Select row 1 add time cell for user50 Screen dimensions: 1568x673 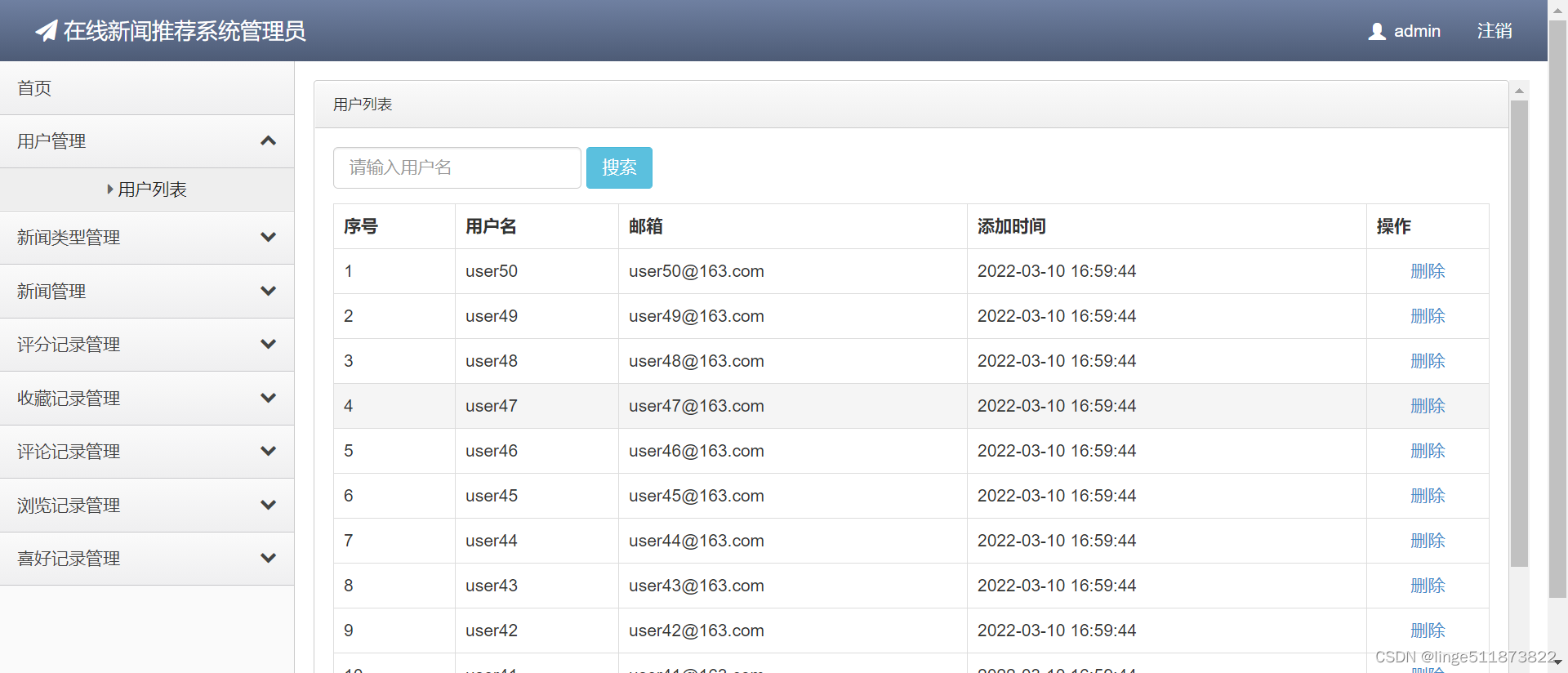click(x=1167, y=271)
